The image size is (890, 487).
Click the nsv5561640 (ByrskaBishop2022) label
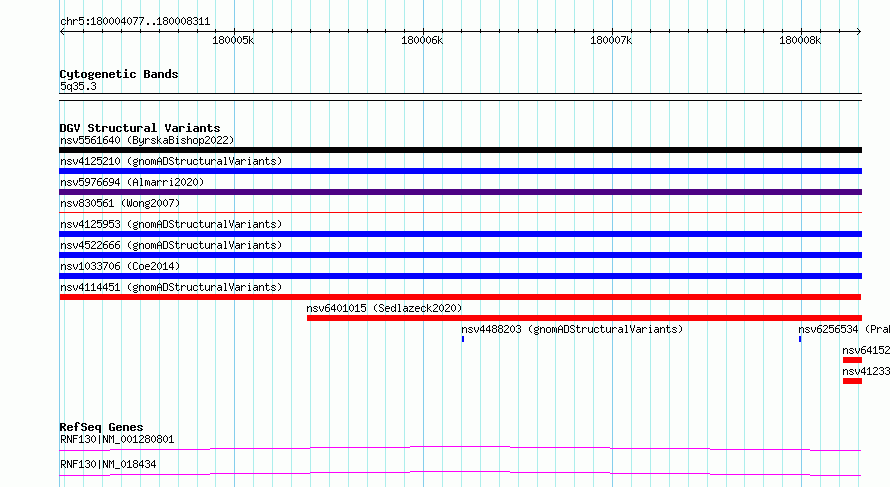pos(147,140)
